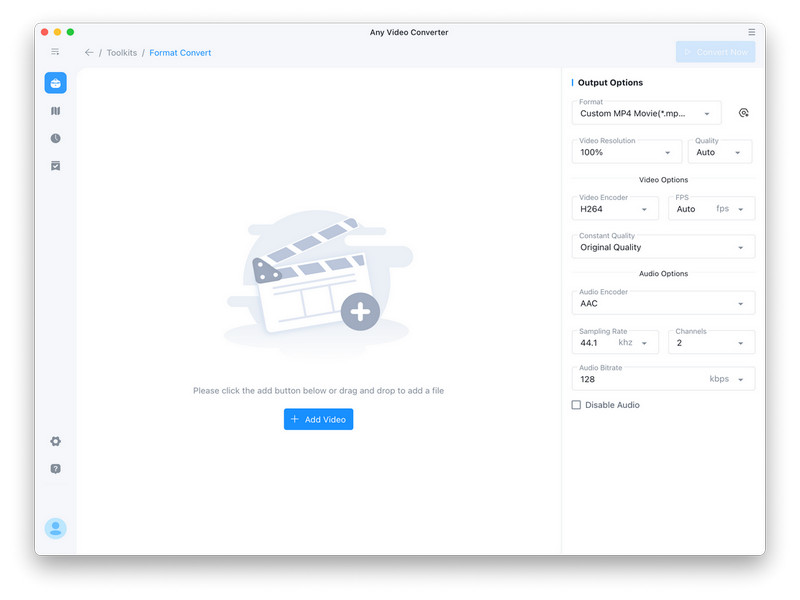Open the task list checkmark icon

56,166
